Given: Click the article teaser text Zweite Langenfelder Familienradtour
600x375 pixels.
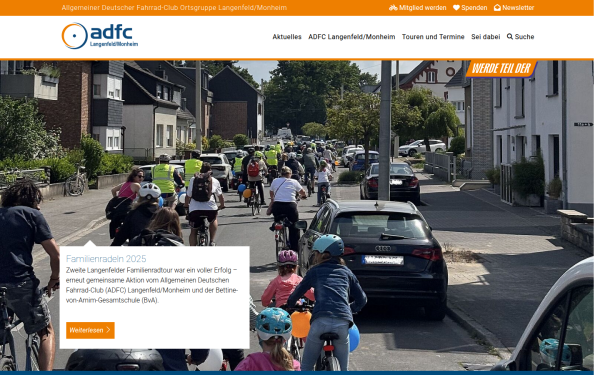Looking at the screenshot, I should [x=152, y=285].
